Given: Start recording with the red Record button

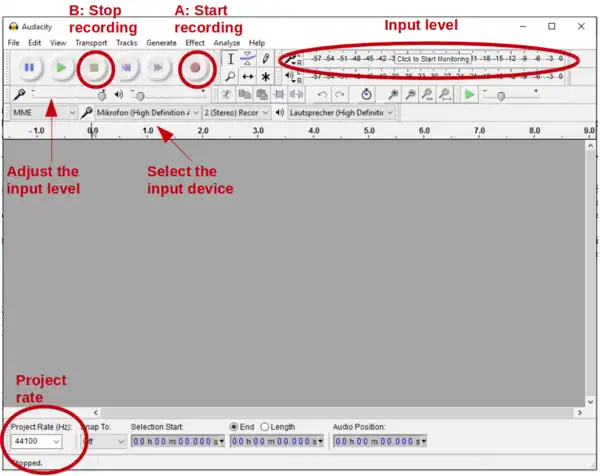Looking at the screenshot, I should pos(195,68).
